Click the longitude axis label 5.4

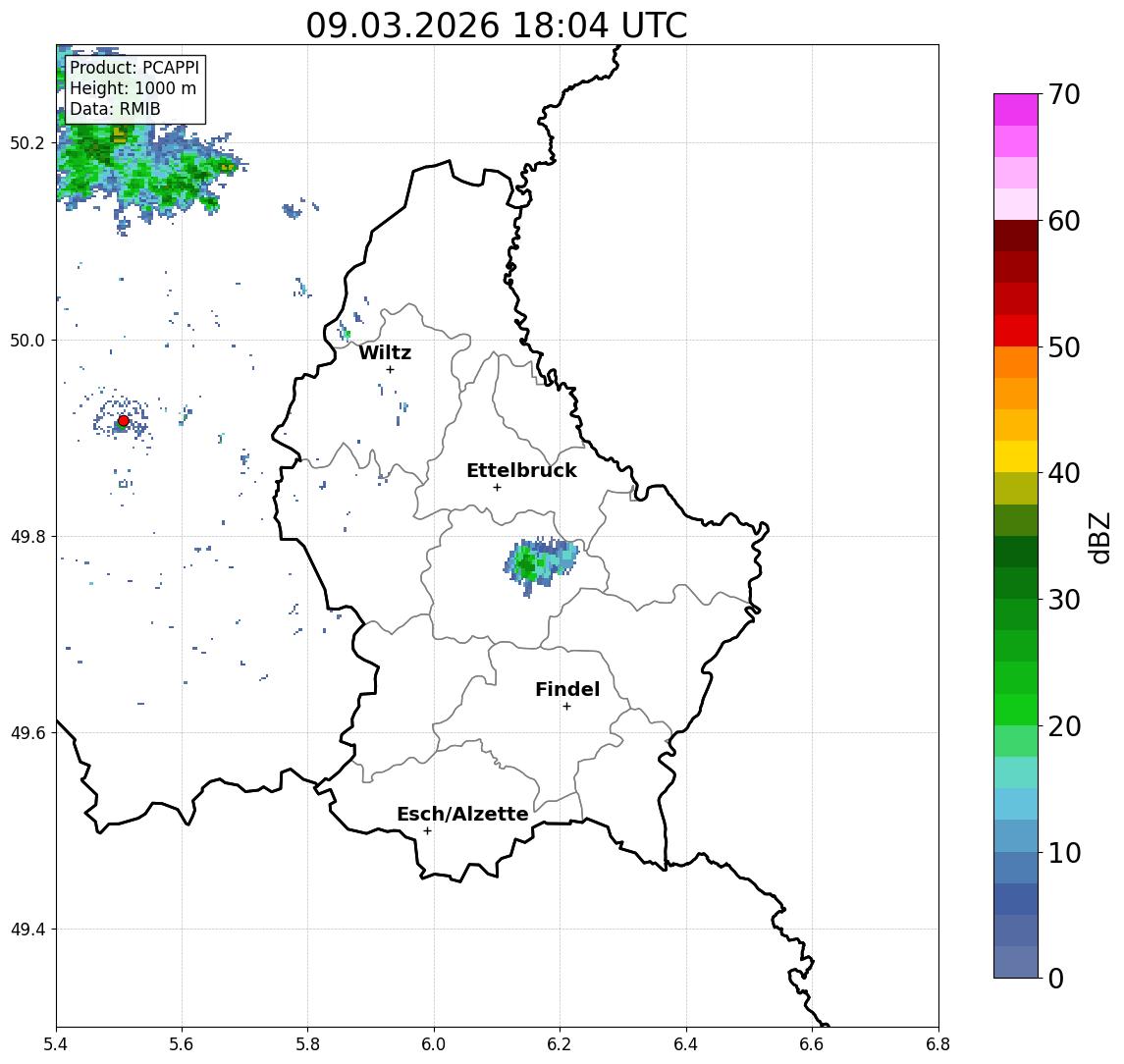coord(56,1044)
